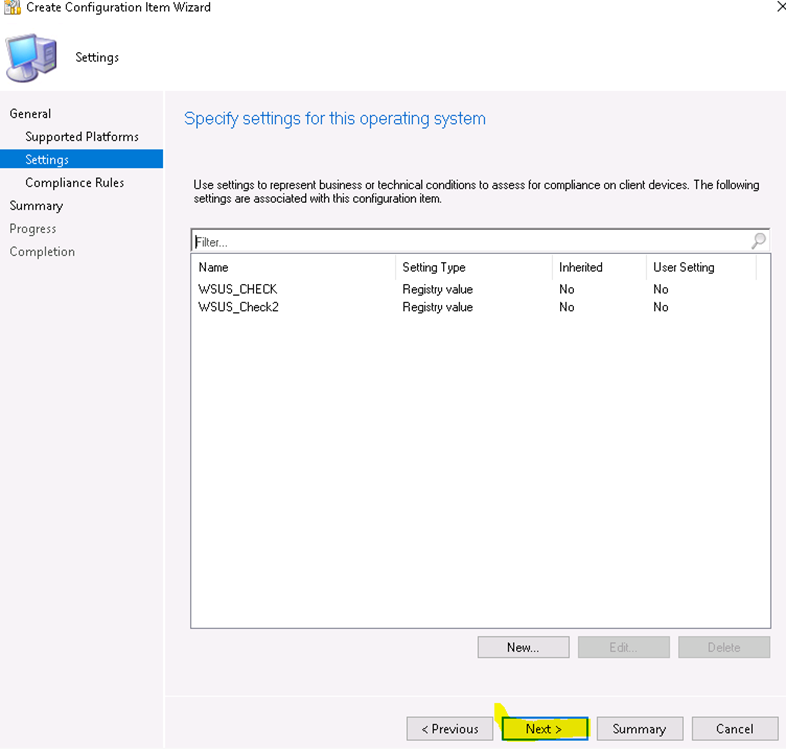Close the Create Configuration Item Wizard window

(x=779, y=7)
